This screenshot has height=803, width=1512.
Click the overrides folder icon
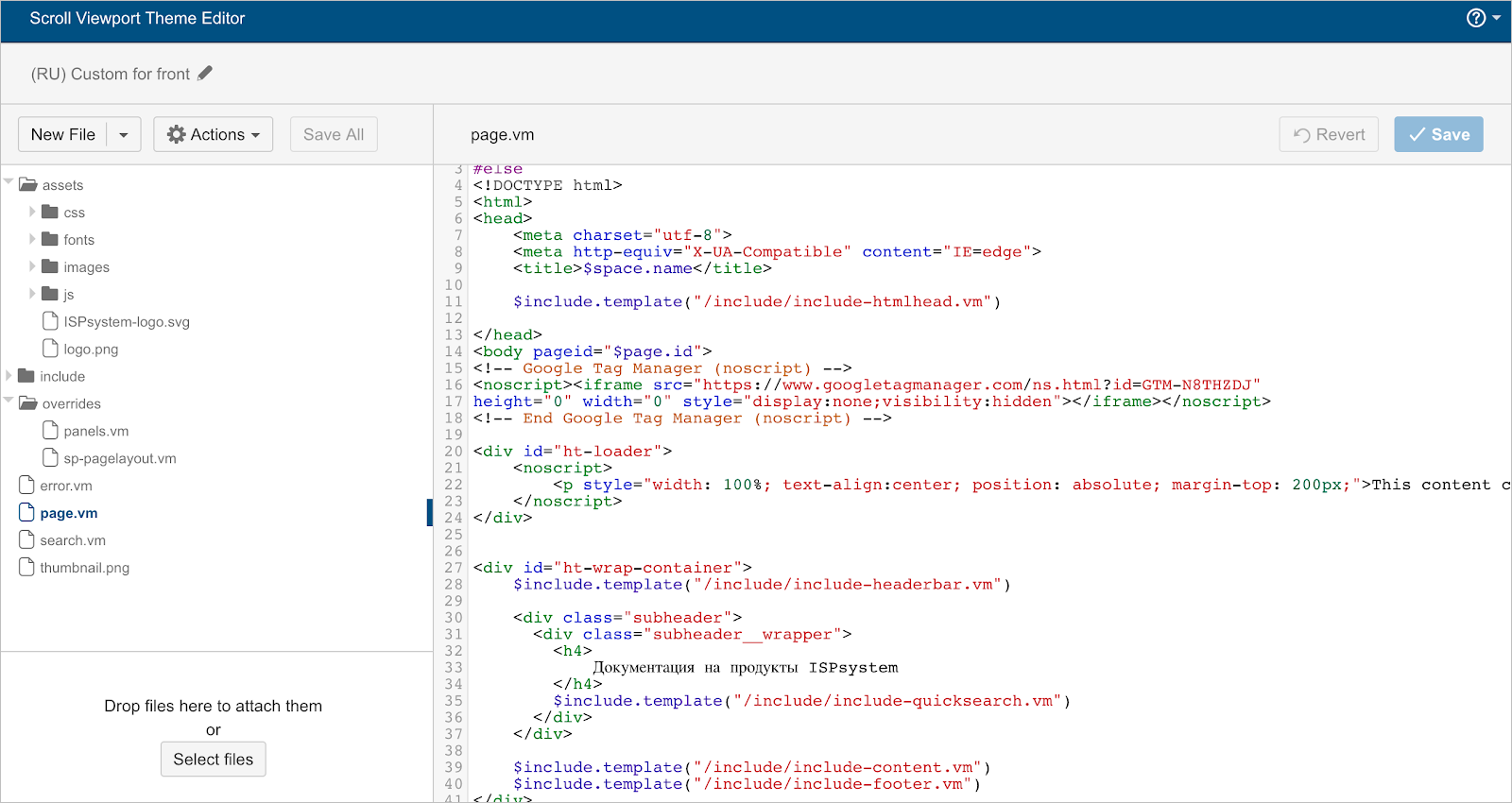(28, 402)
